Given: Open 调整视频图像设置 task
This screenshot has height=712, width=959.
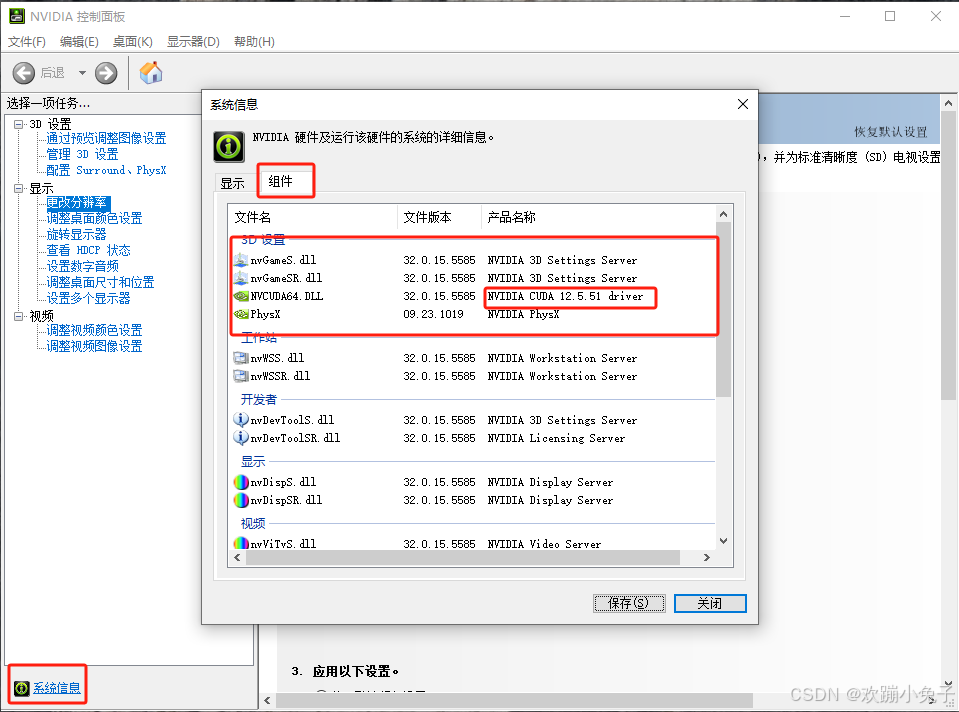Looking at the screenshot, I should click(94, 346).
